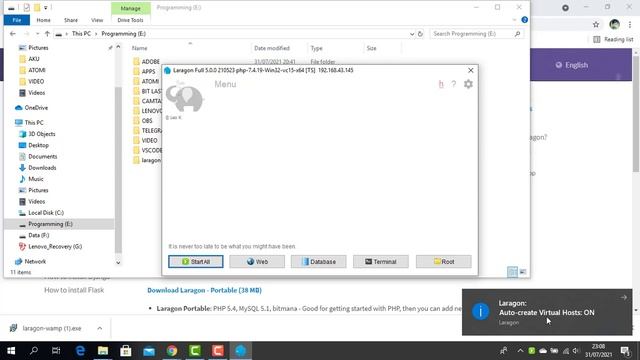Open Microsoft Edge from taskbar
This screenshot has width=640, height=360.
80,351
